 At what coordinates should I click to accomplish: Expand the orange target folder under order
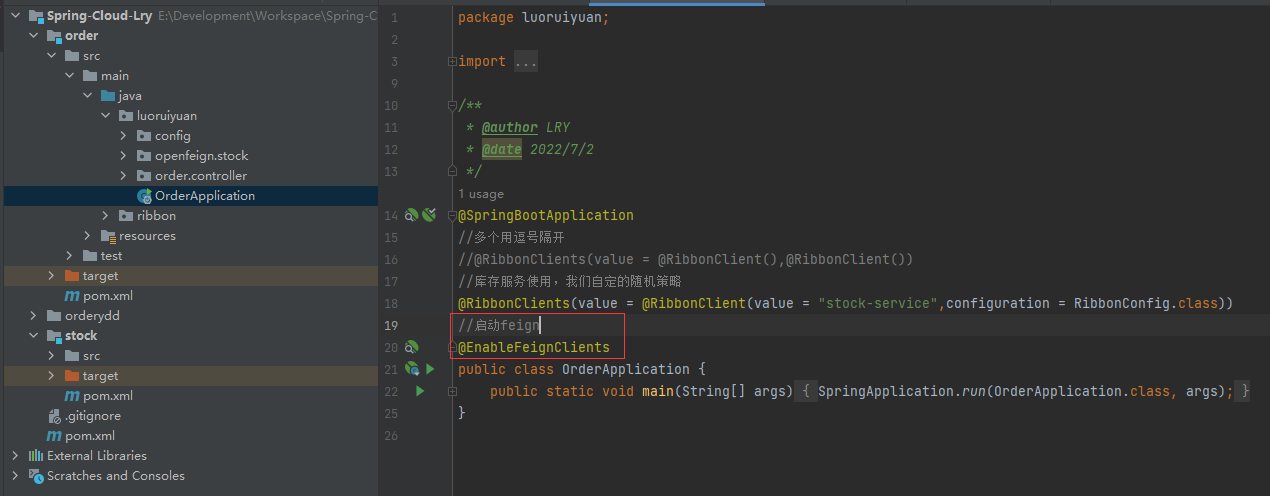pos(51,276)
